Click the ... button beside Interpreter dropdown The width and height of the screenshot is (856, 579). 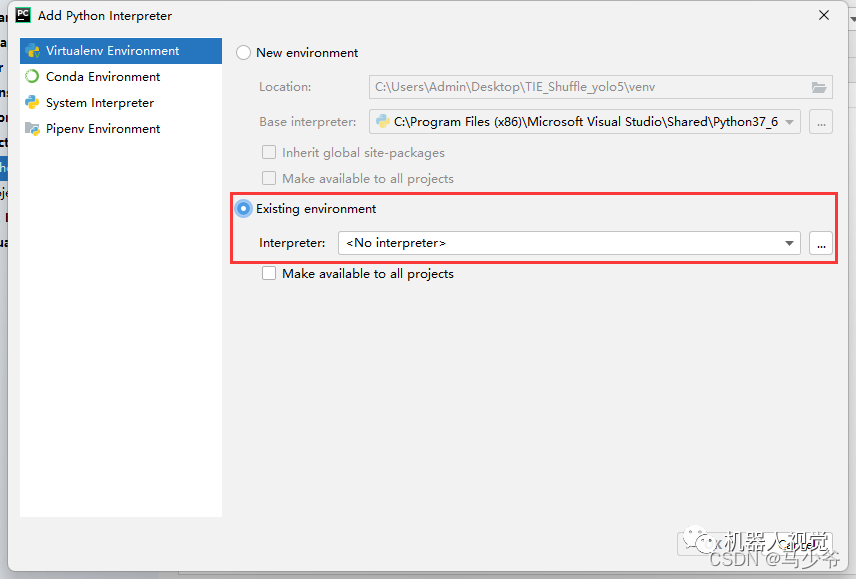click(x=821, y=243)
